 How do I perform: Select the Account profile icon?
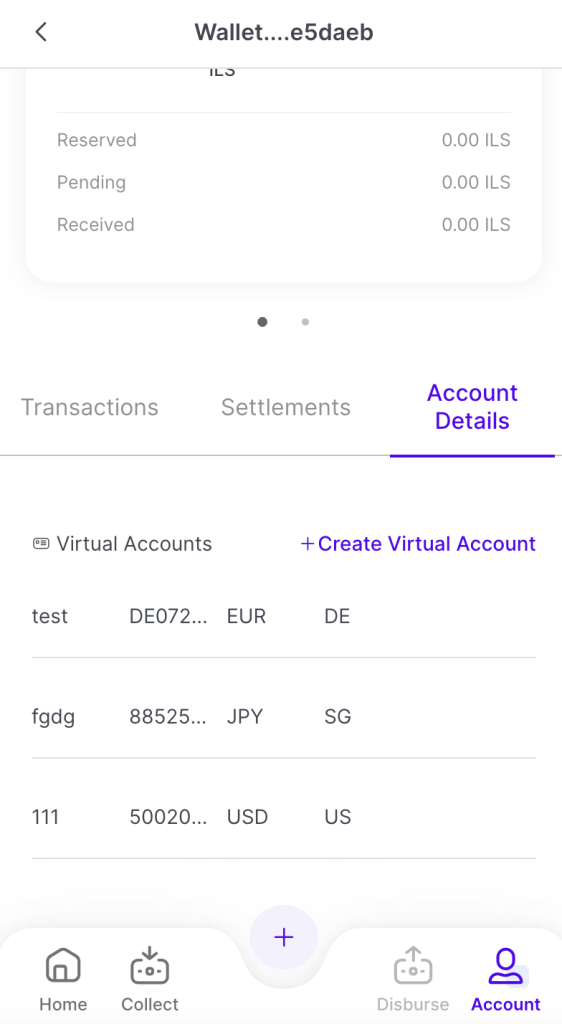[506, 966]
